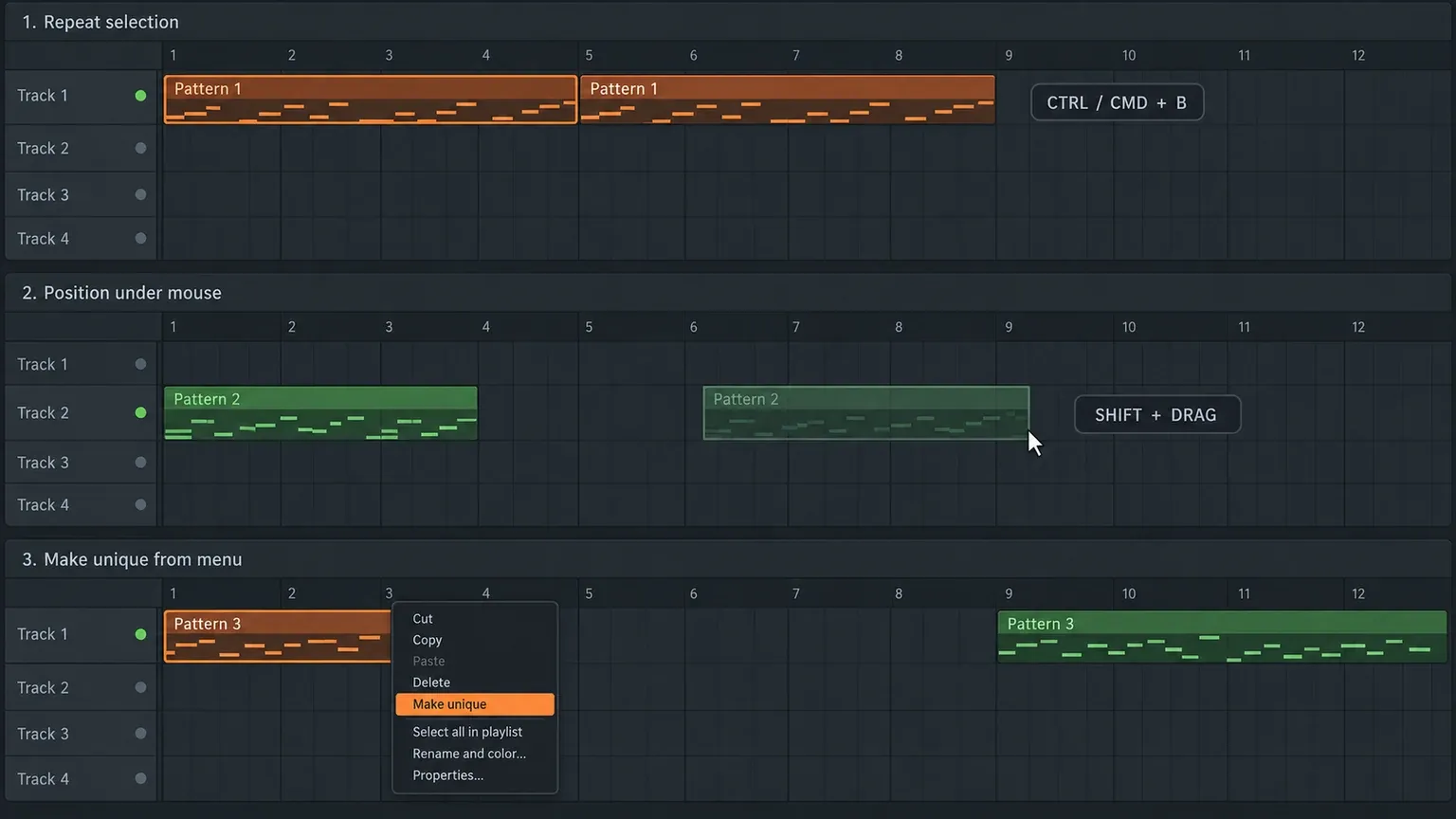
Task: Click the CTRL / CMD + B shortcut badge
Action: [1117, 102]
